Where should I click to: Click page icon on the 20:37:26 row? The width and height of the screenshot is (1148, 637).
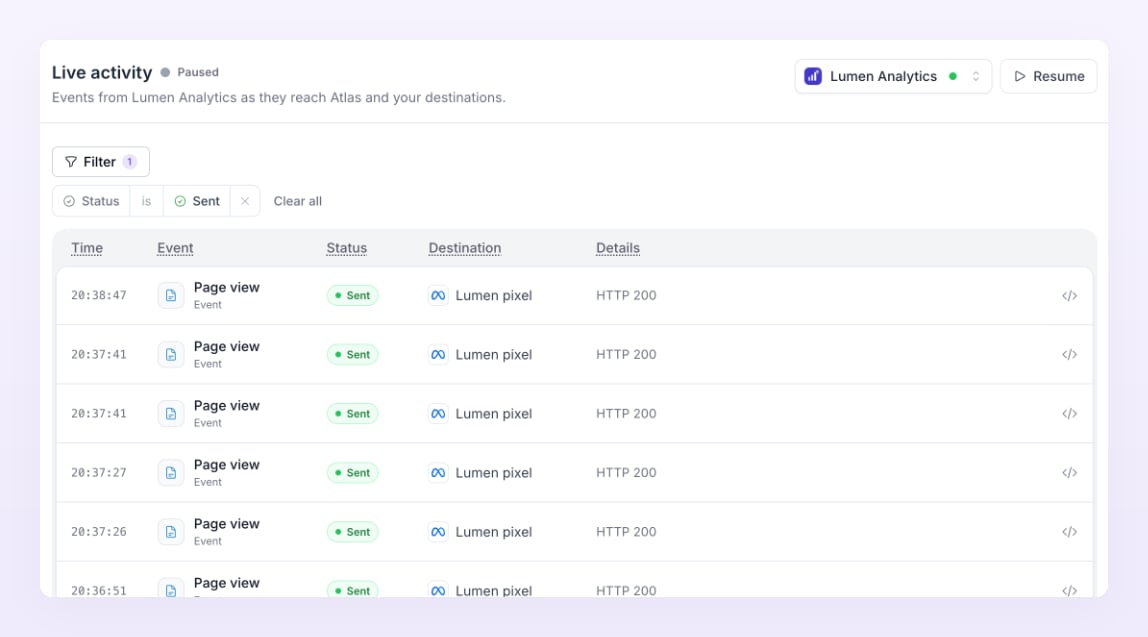[x=171, y=532]
